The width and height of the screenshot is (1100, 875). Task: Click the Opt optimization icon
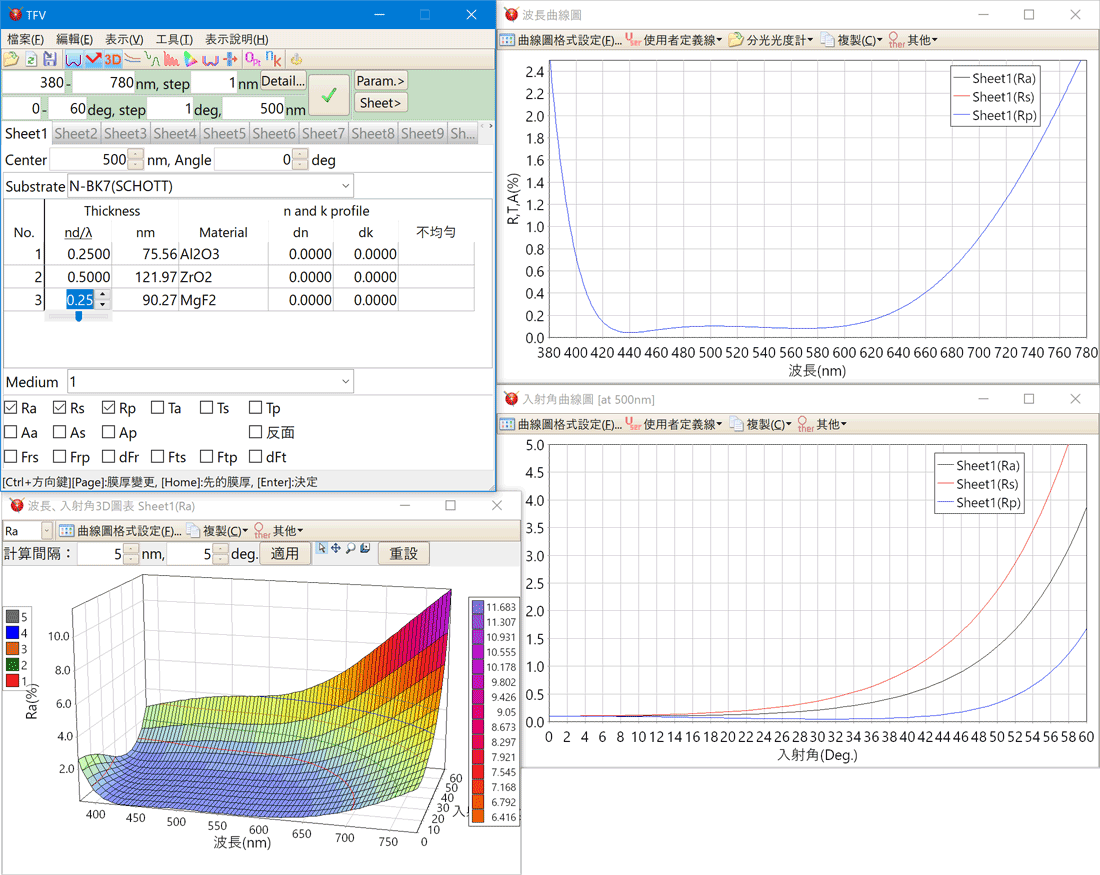(x=252, y=60)
